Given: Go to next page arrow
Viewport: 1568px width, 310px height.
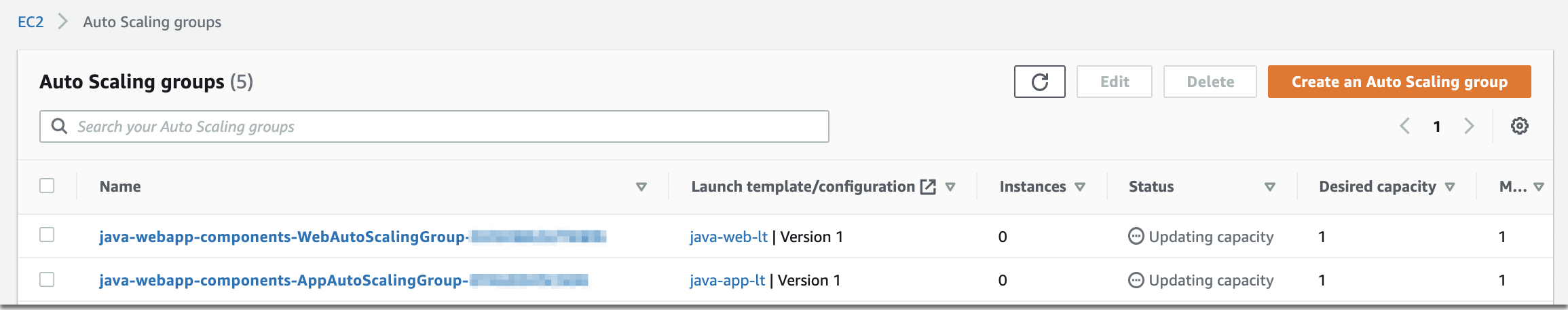Looking at the screenshot, I should pyautogui.click(x=1469, y=126).
